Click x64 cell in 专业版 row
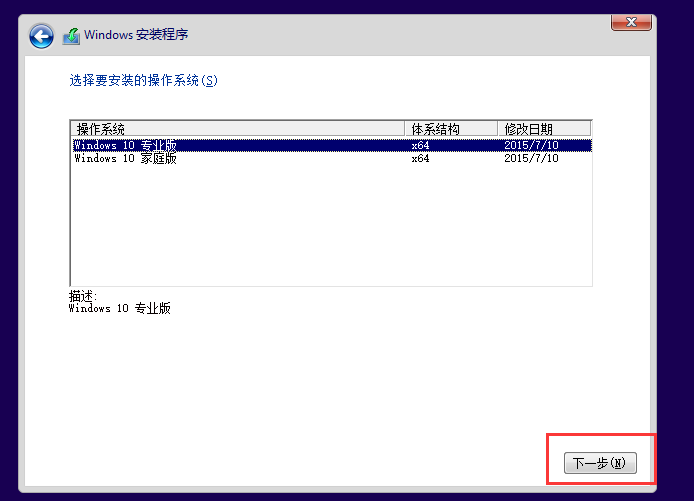Image resolution: width=694 pixels, height=501 pixels. pos(420,145)
